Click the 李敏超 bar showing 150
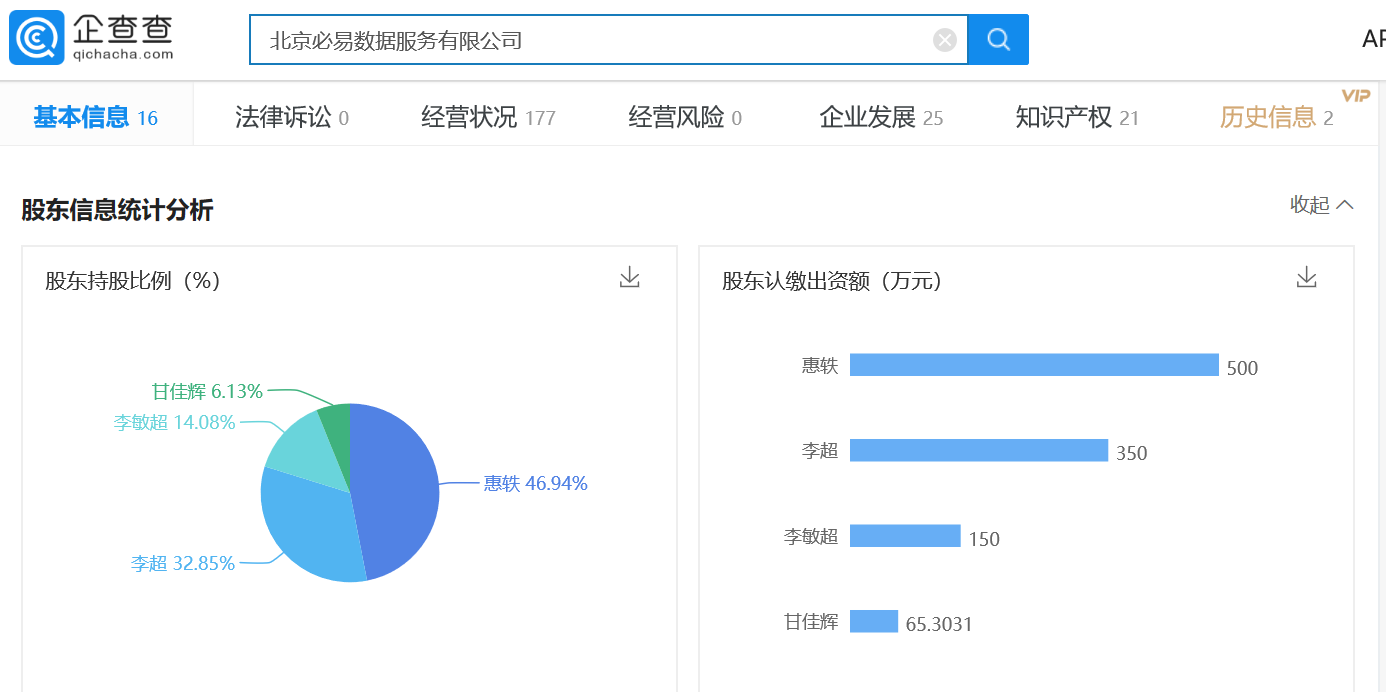Screen dimensions: 1386x692 tap(905, 536)
